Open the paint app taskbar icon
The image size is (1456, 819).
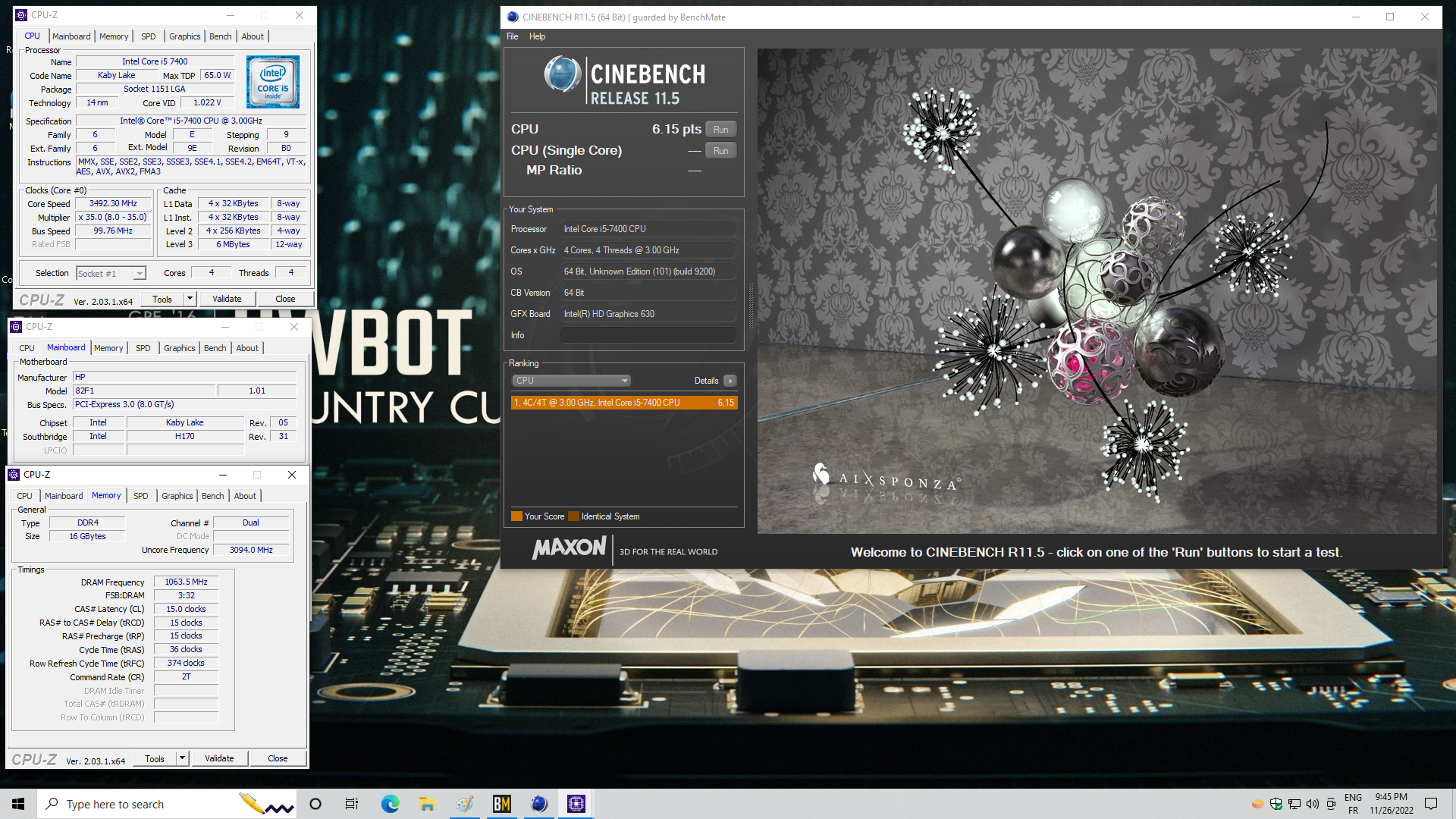point(464,804)
